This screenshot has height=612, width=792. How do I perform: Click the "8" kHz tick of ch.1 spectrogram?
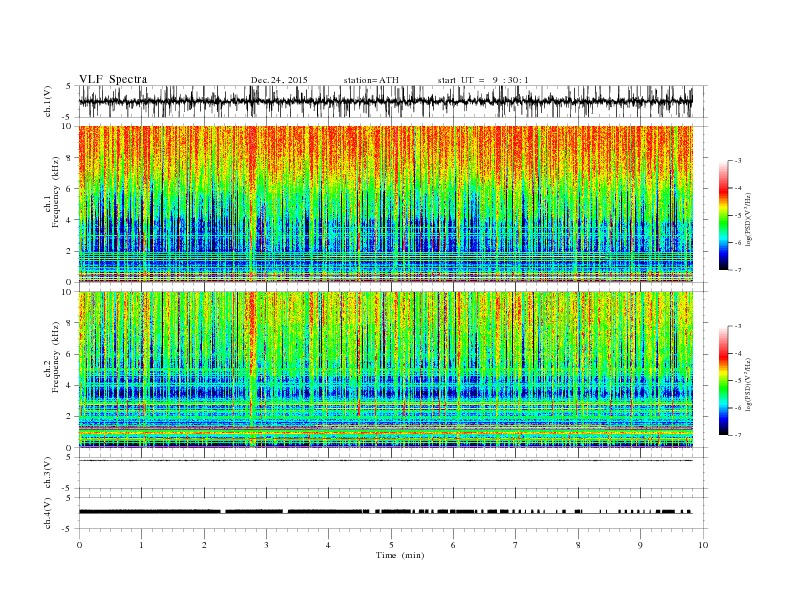(70, 158)
